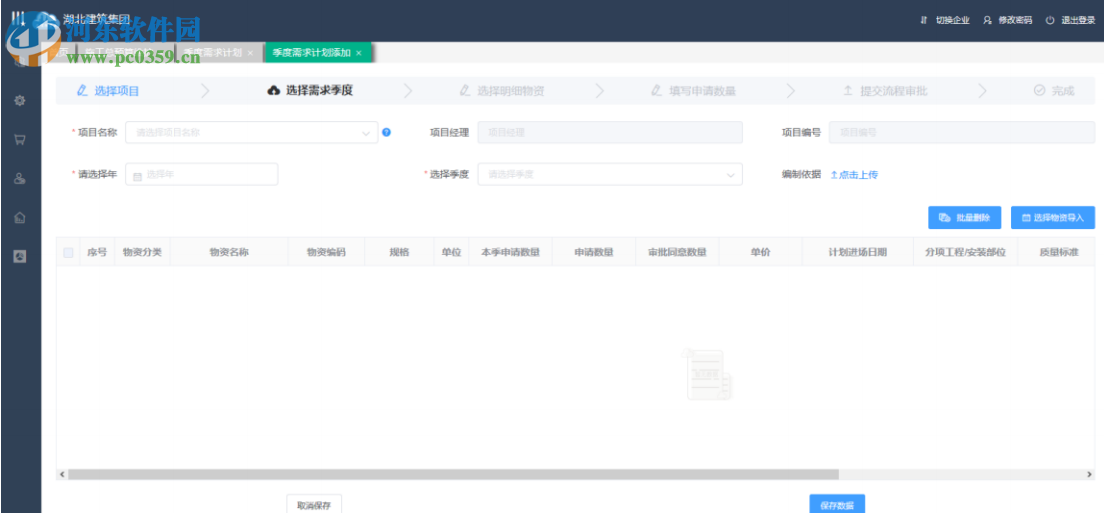This screenshot has height=513, width=1104.
Task: Go to step 提交流程审批
Action: [x=885, y=91]
